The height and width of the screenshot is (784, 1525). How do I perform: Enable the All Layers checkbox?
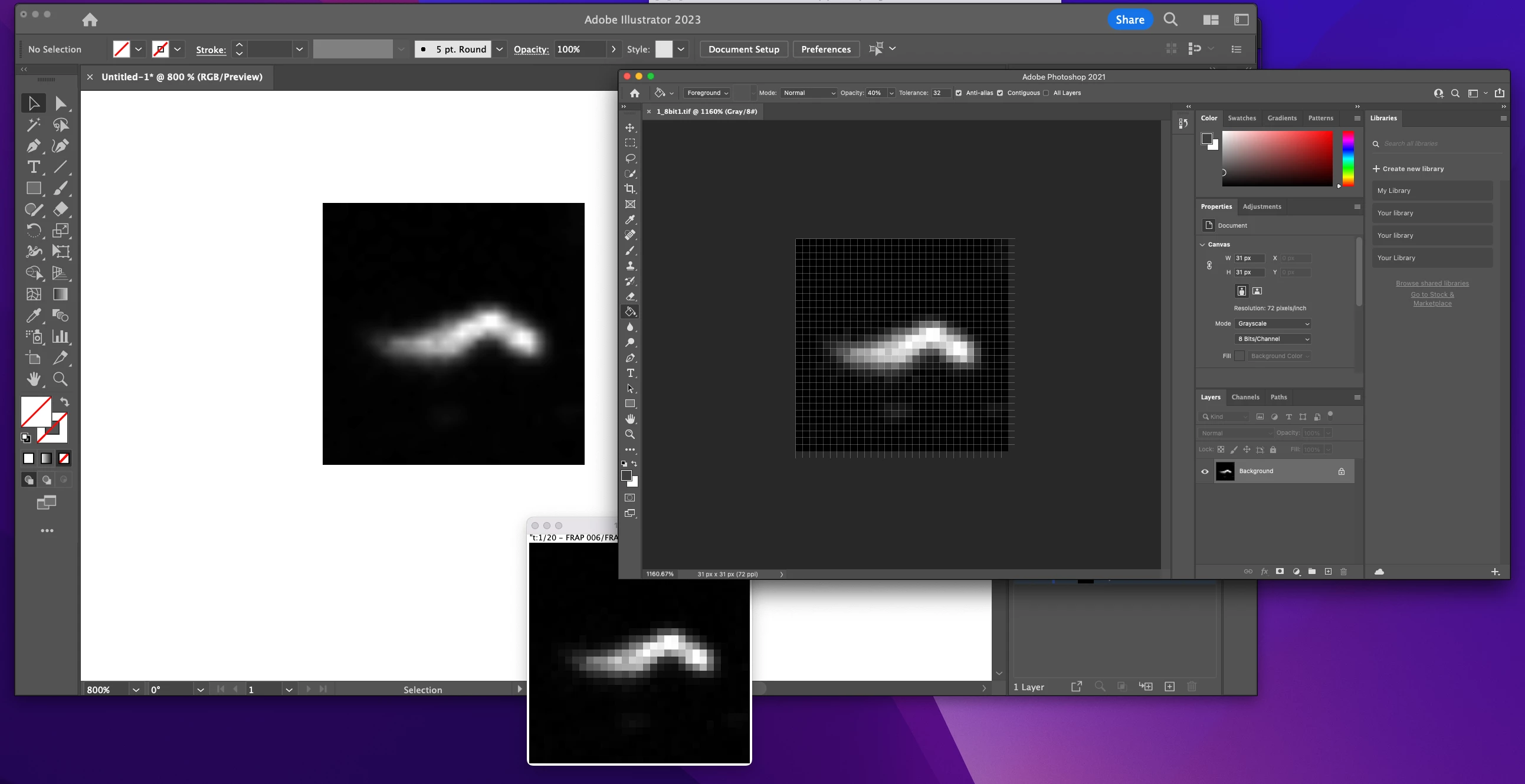(1046, 93)
